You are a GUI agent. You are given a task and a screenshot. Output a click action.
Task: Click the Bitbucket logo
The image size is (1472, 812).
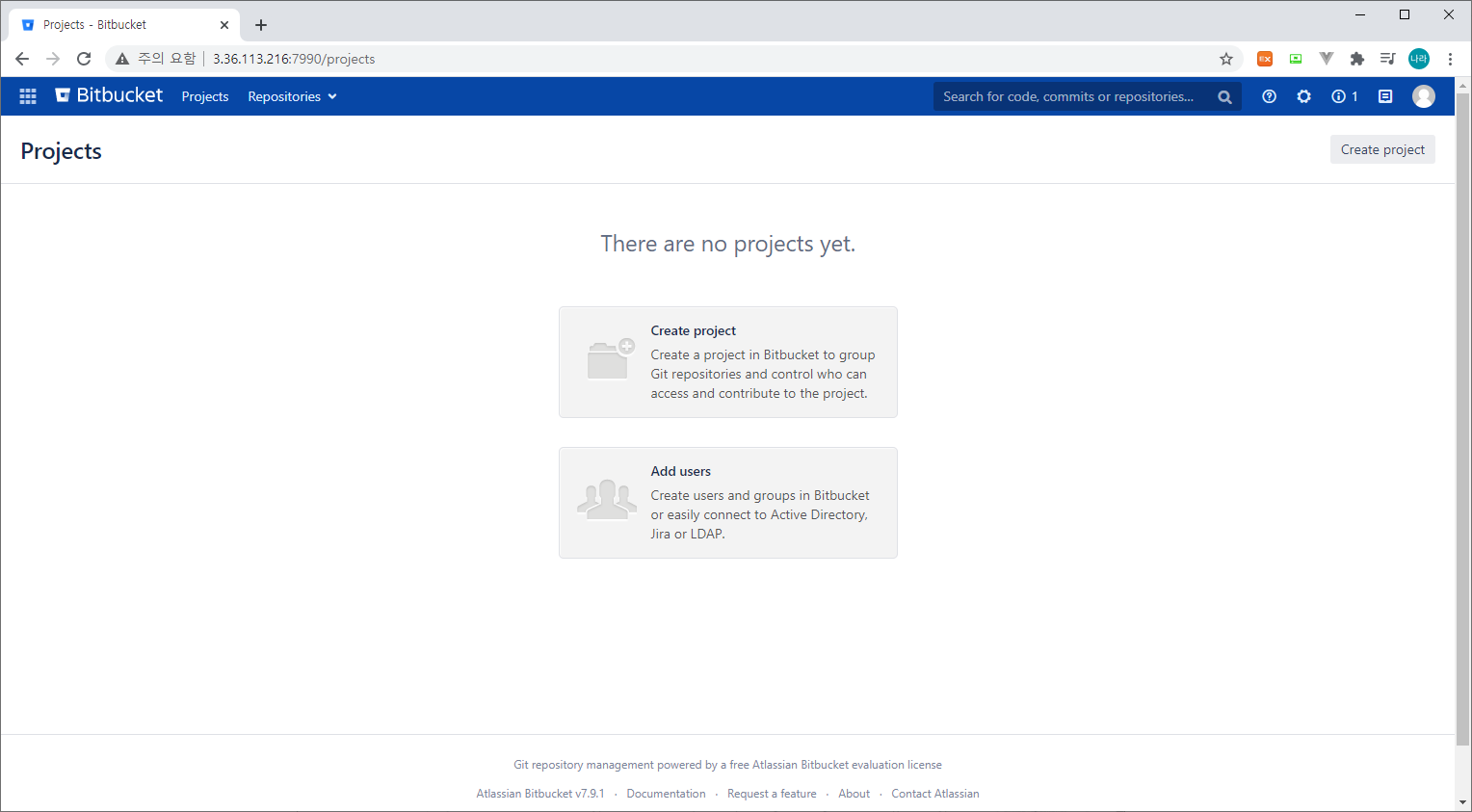click(108, 95)
